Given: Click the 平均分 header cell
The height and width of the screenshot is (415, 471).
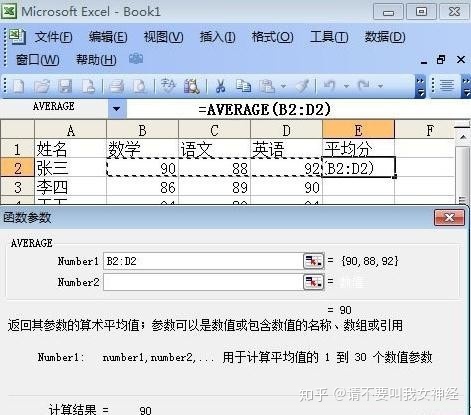Looking at the screenshot, I should point(358,149).
